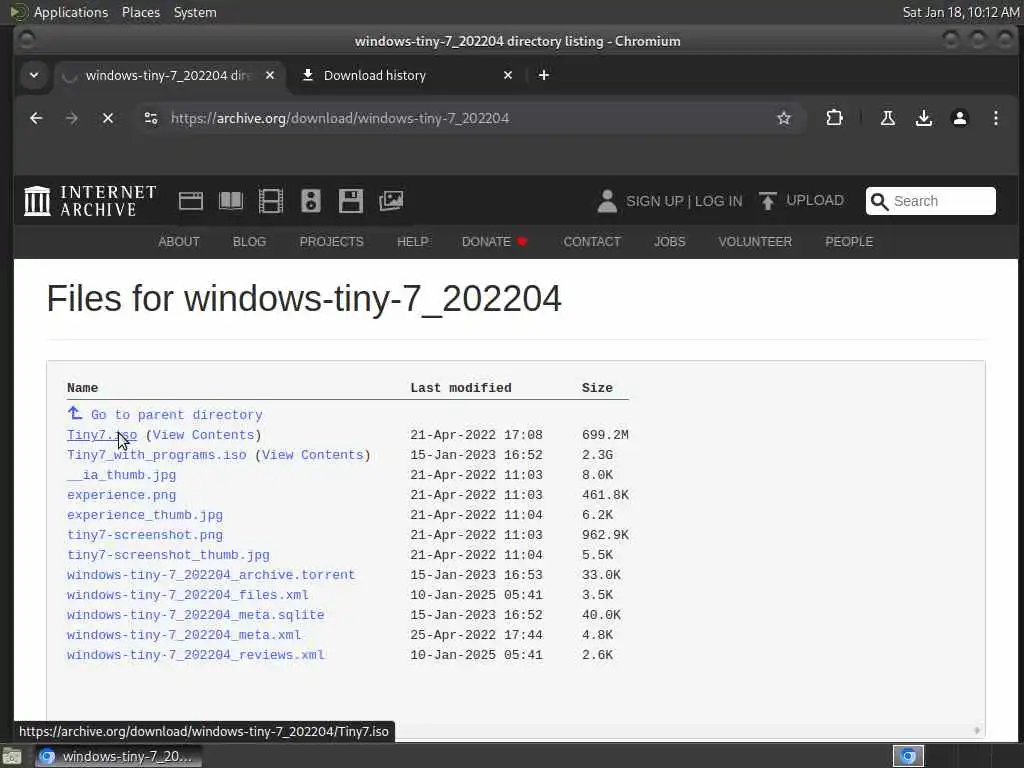Screen dimensions: 1024x768
Task: Open the Texts book icon
Action: [231, 200]
